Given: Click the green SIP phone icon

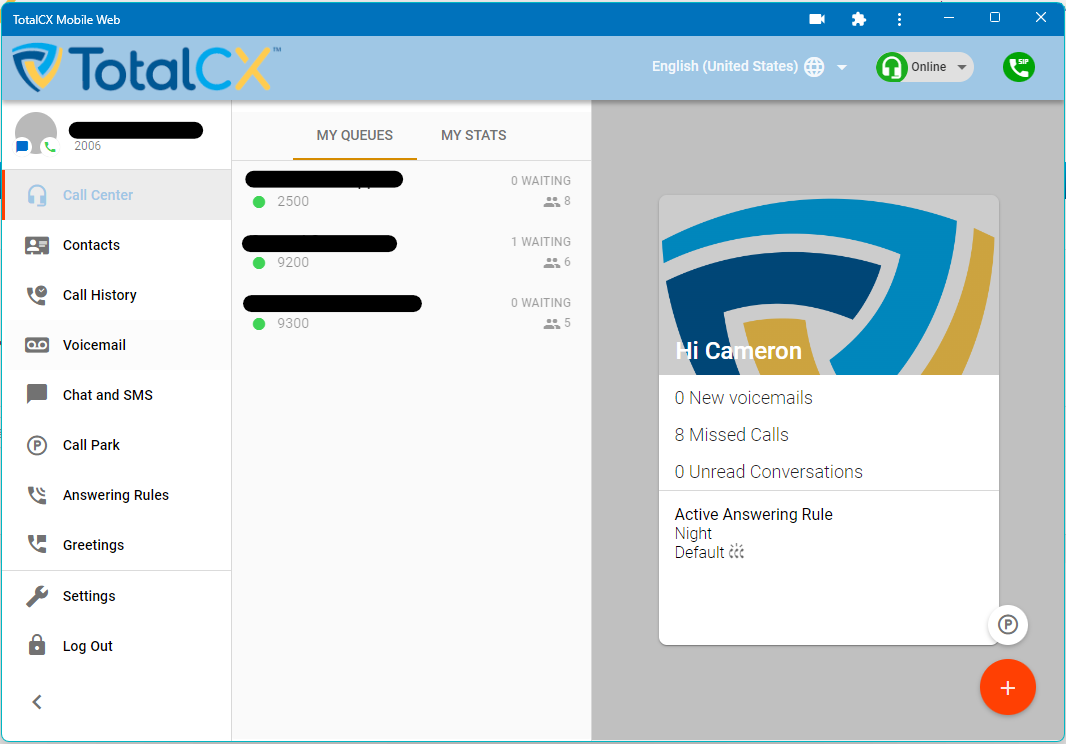Looking at the screenshot, I should [x=1018, y=67].
